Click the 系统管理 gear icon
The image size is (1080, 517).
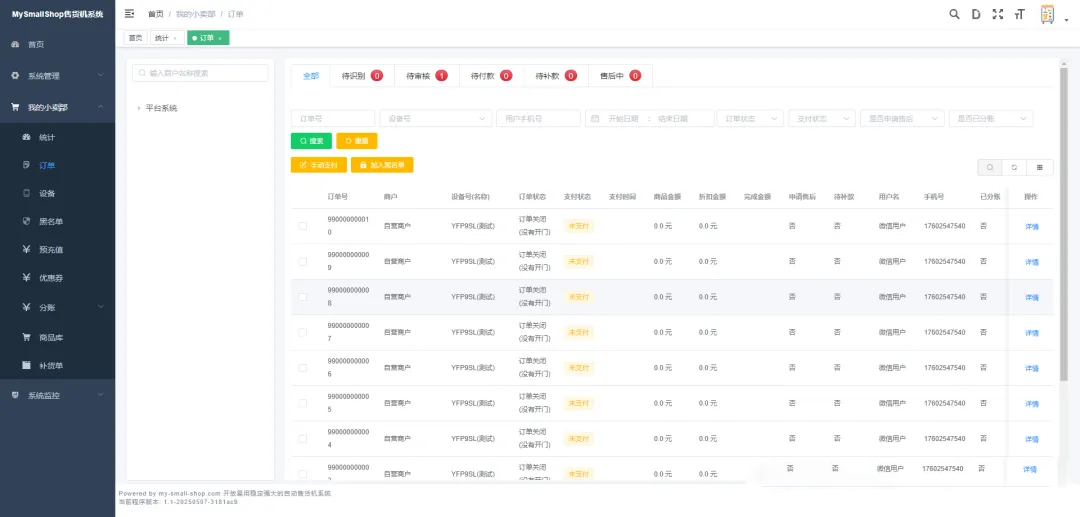pyautogui.click(x=15, y=76)
